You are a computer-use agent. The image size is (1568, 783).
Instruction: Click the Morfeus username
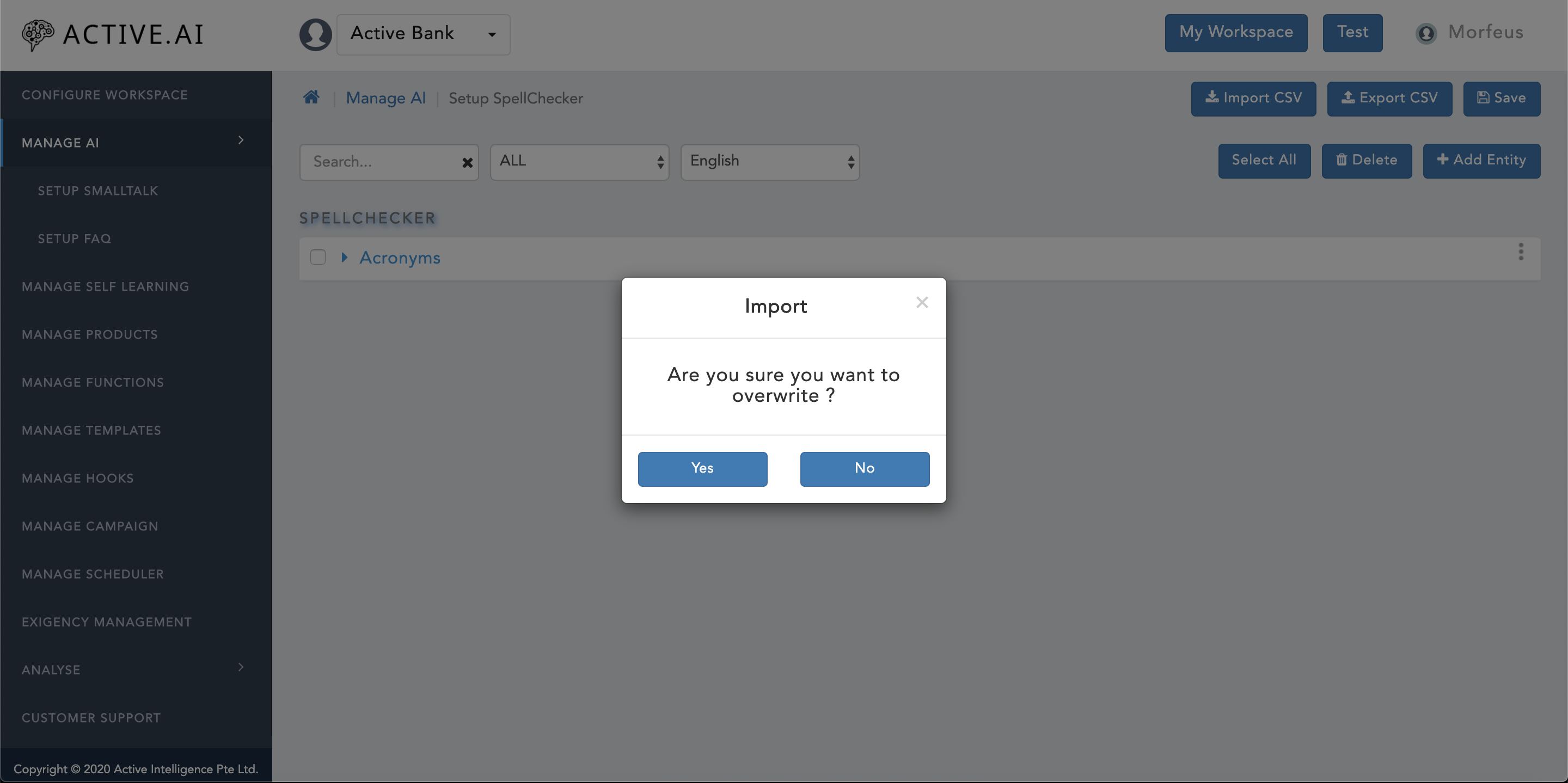tap(1485, 32)
